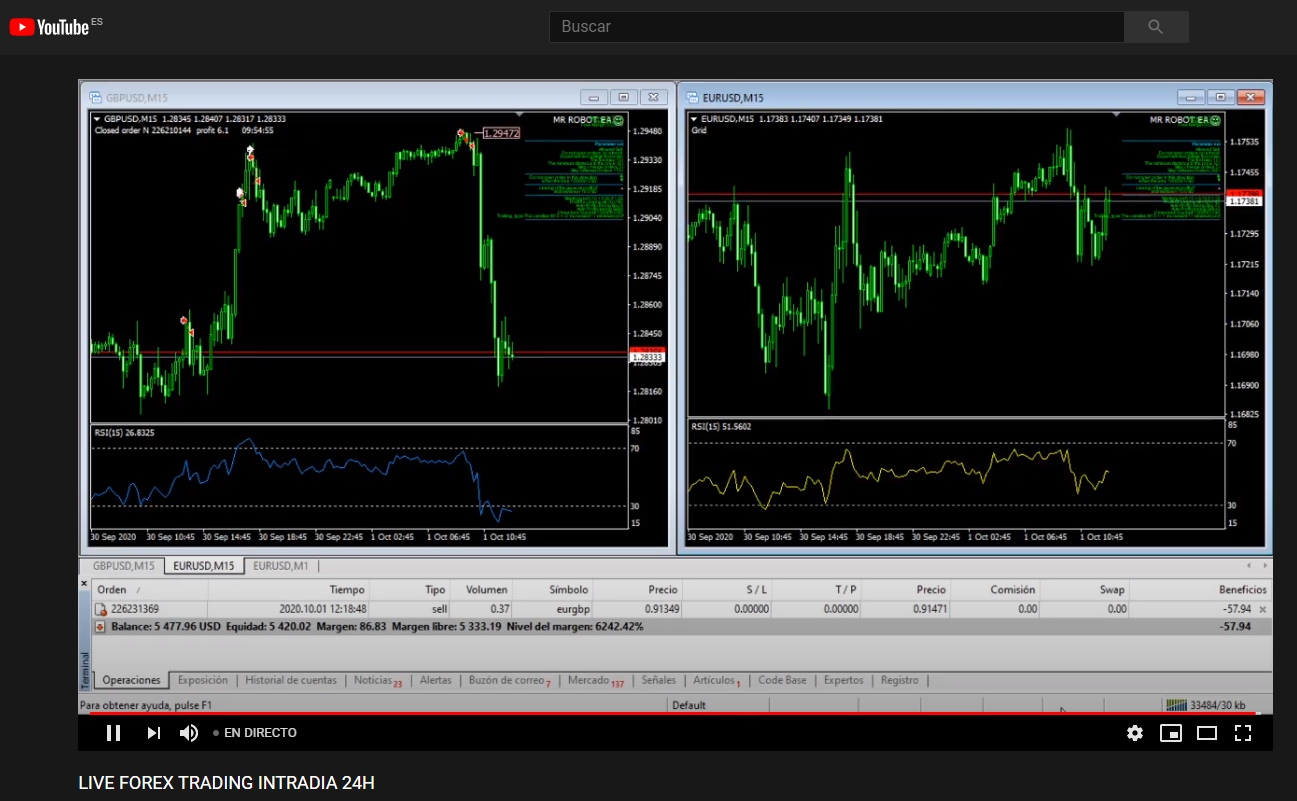1297x801 pixels.
Task: Select EURUSD,M15 chart tab
Action: pos(204,566)
